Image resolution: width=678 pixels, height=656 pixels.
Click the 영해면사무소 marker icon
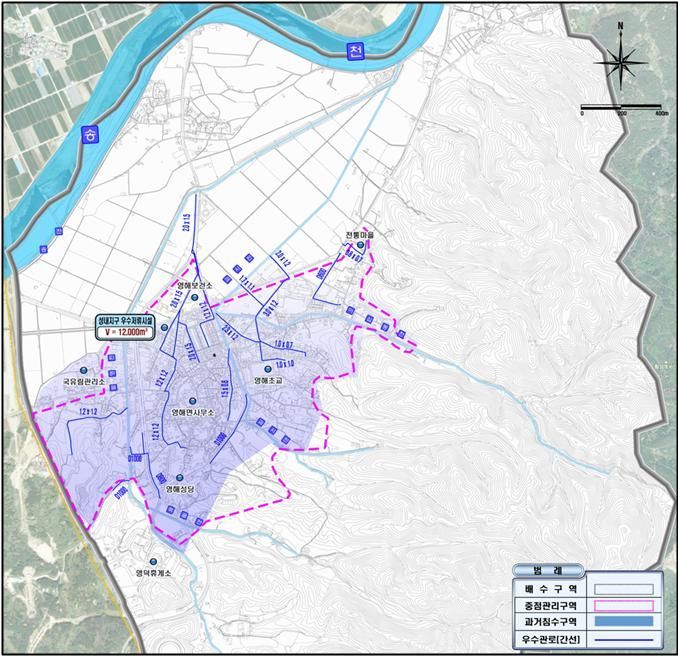194,400
